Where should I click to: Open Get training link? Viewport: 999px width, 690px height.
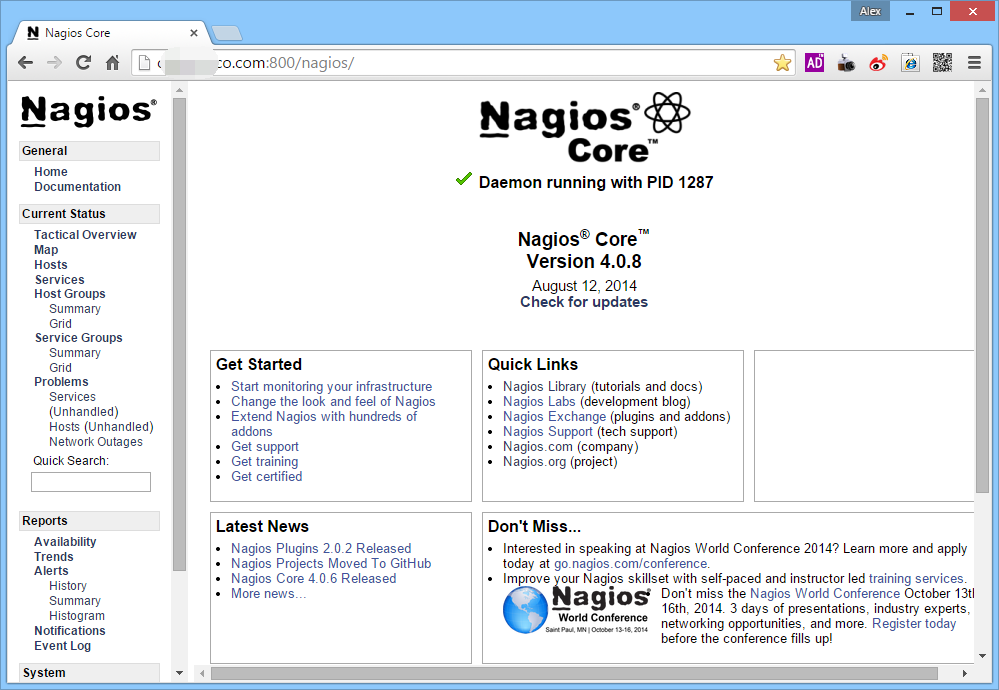(x=264, y=461)
